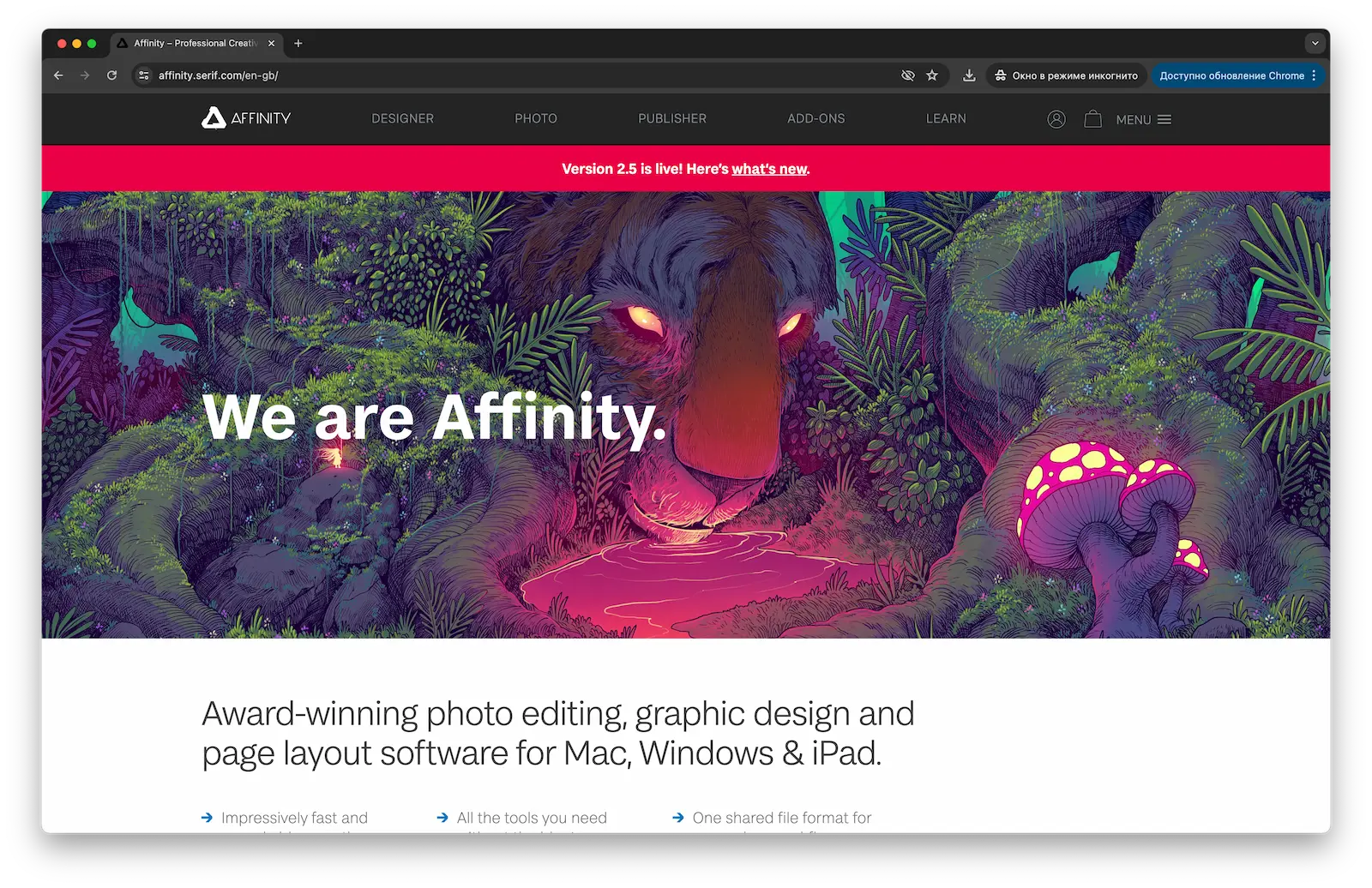This screenshot has width=1372, height=888.
Task: Open the ADD-ONS section
Action: coord(816,118)
